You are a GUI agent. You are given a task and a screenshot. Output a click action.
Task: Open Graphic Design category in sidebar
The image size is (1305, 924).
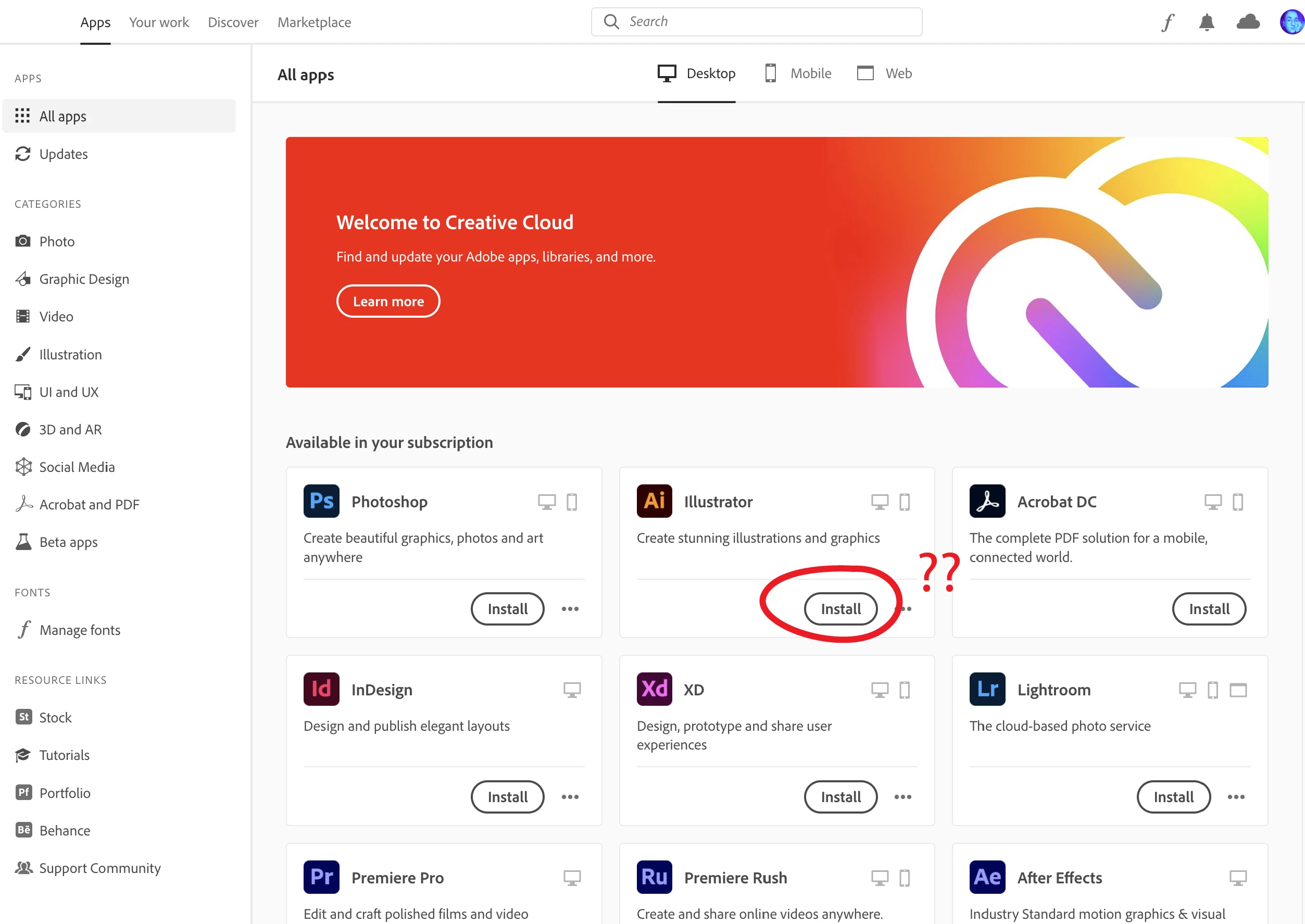point(84,279)
